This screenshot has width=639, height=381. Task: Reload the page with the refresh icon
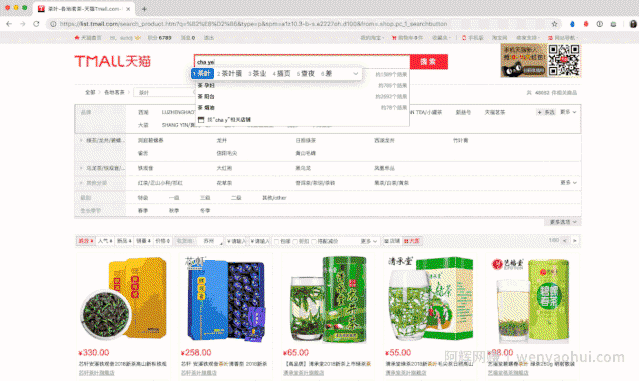(x=36, y=24)
